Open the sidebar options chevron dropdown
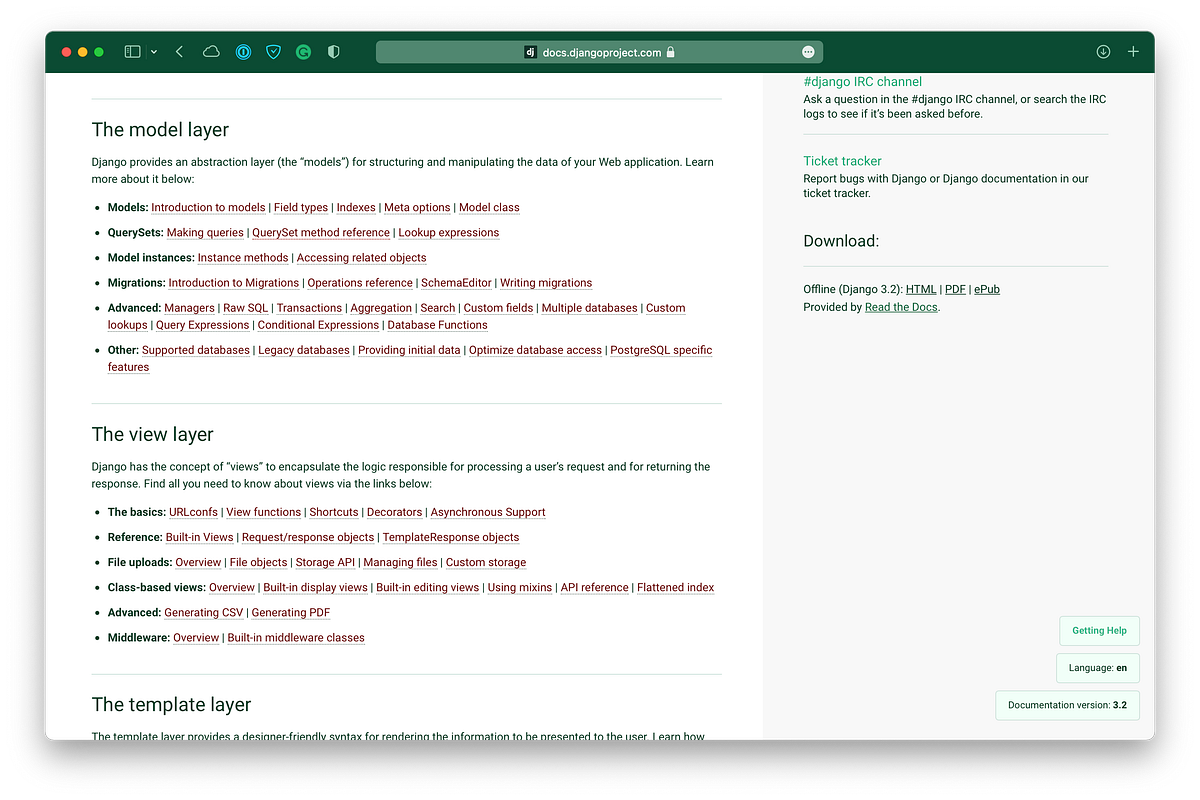Screen dimensions: 1200x800 click(x=154, y=51)
